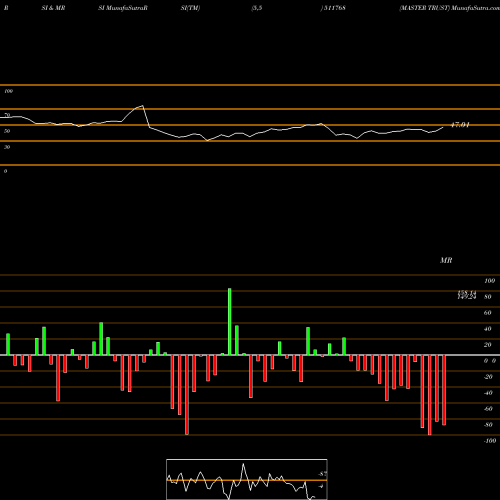500x500 pixels.
Task: Click the SI MunafaSutraR header text
Action: pos(123,8)
